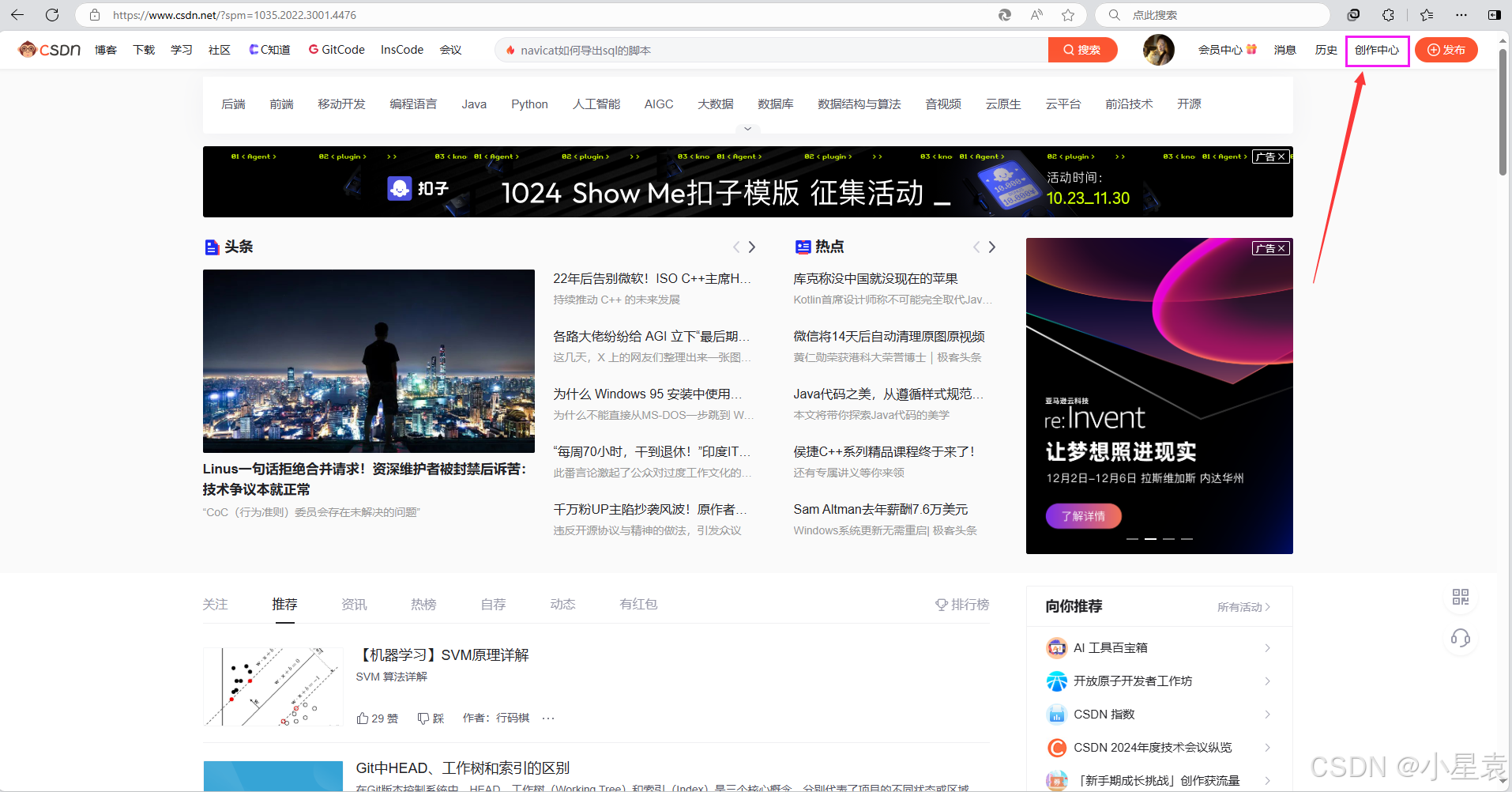Select the AIGC category
This screenshot has height=792, width=1512.
659,104
